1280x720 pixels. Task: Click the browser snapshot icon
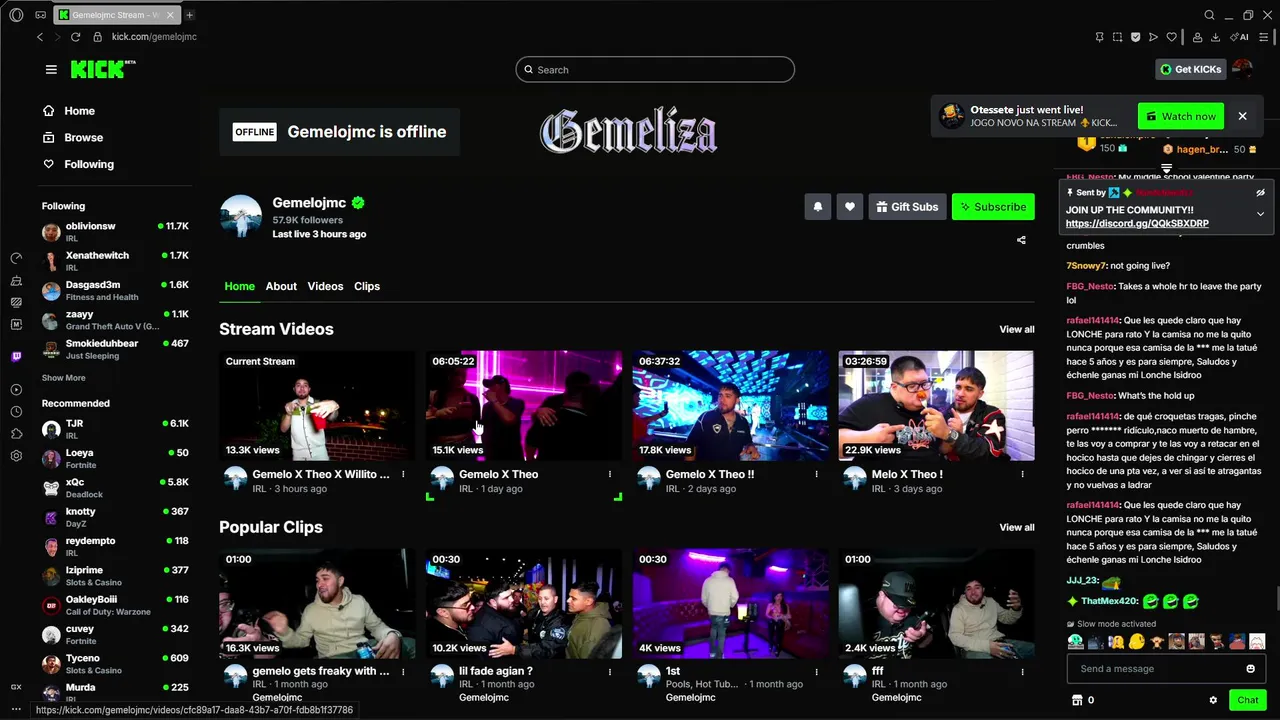1117,37
